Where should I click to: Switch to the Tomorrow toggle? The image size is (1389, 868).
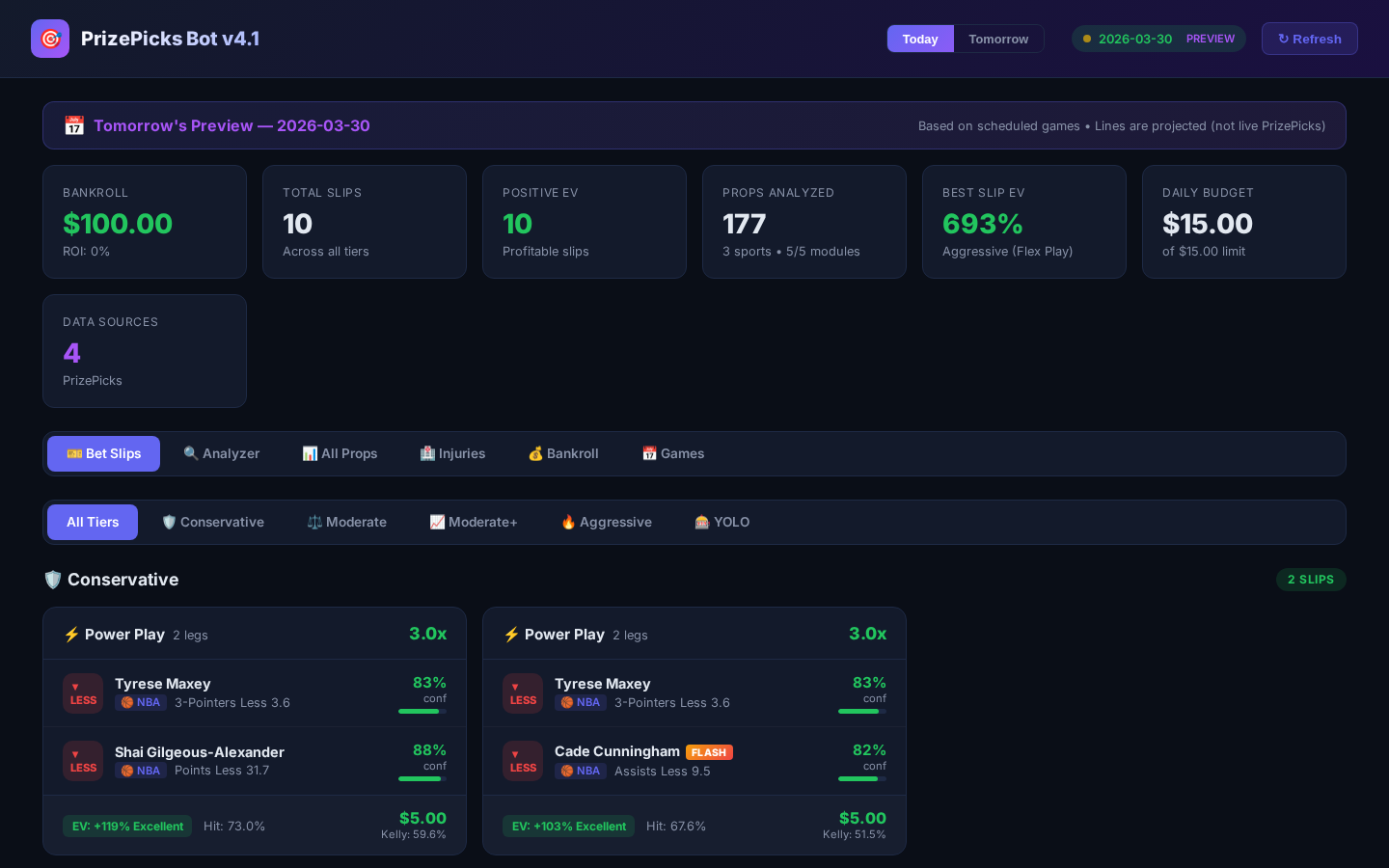[998, 39]
